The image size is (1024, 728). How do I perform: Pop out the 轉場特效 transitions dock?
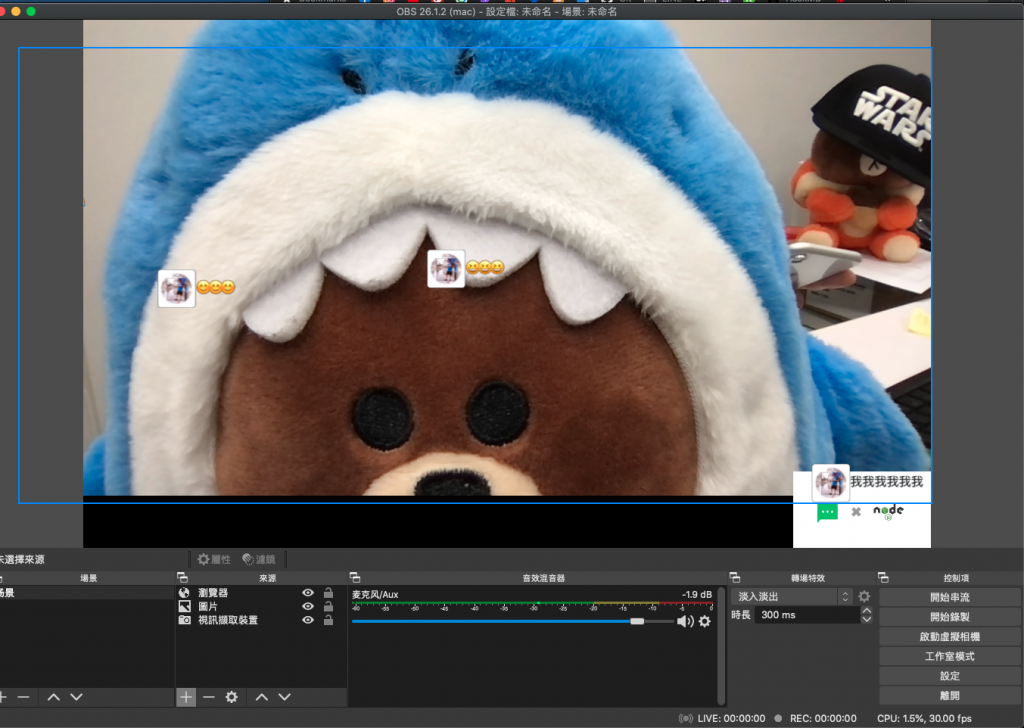[735, 578]
